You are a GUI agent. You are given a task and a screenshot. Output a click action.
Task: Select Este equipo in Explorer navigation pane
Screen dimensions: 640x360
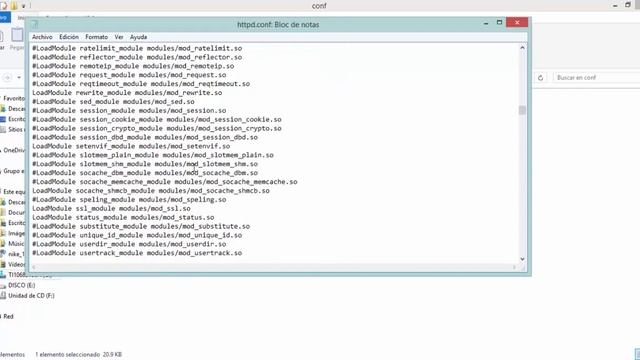click(x=14, y=191)
